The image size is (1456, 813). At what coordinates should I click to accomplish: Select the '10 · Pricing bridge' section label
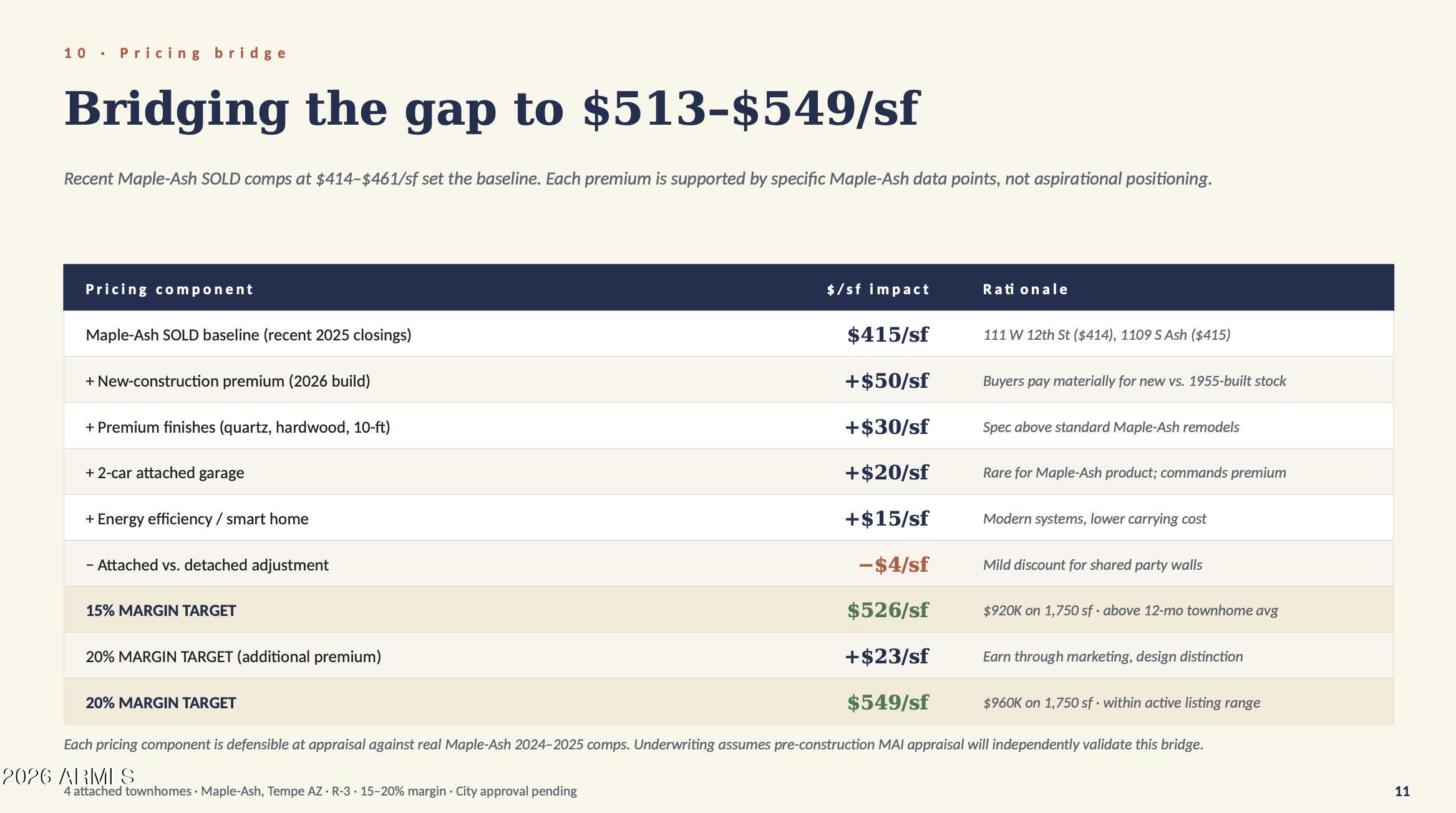click(175, 53)
